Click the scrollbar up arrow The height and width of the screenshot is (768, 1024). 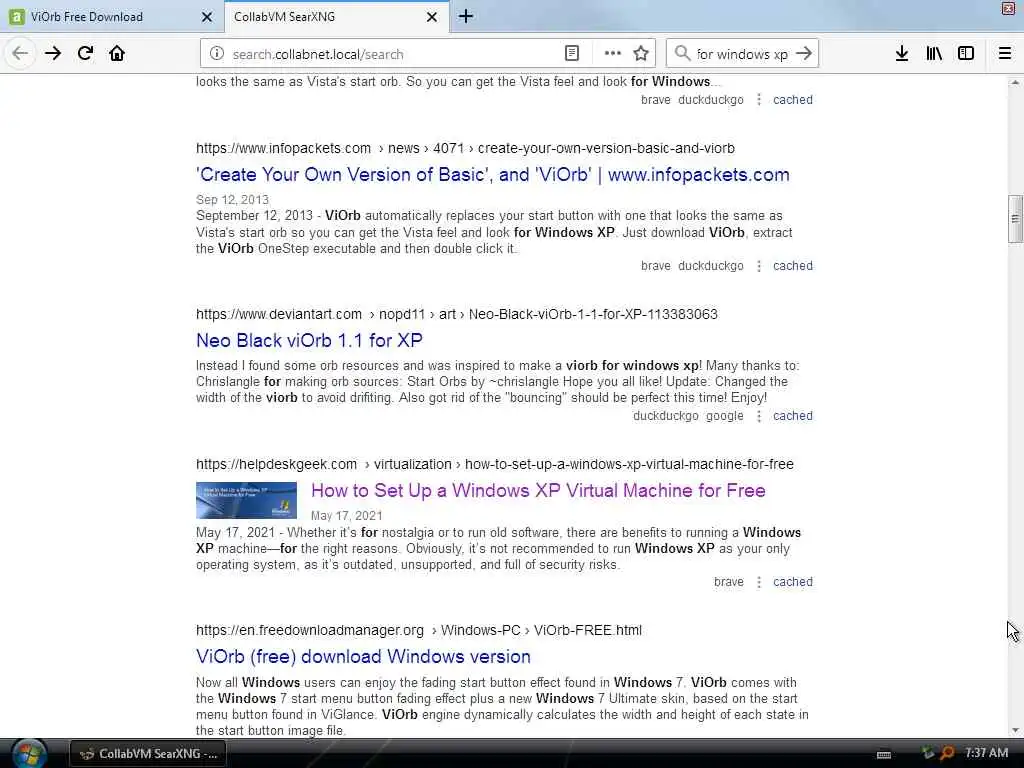(1015, 82)
